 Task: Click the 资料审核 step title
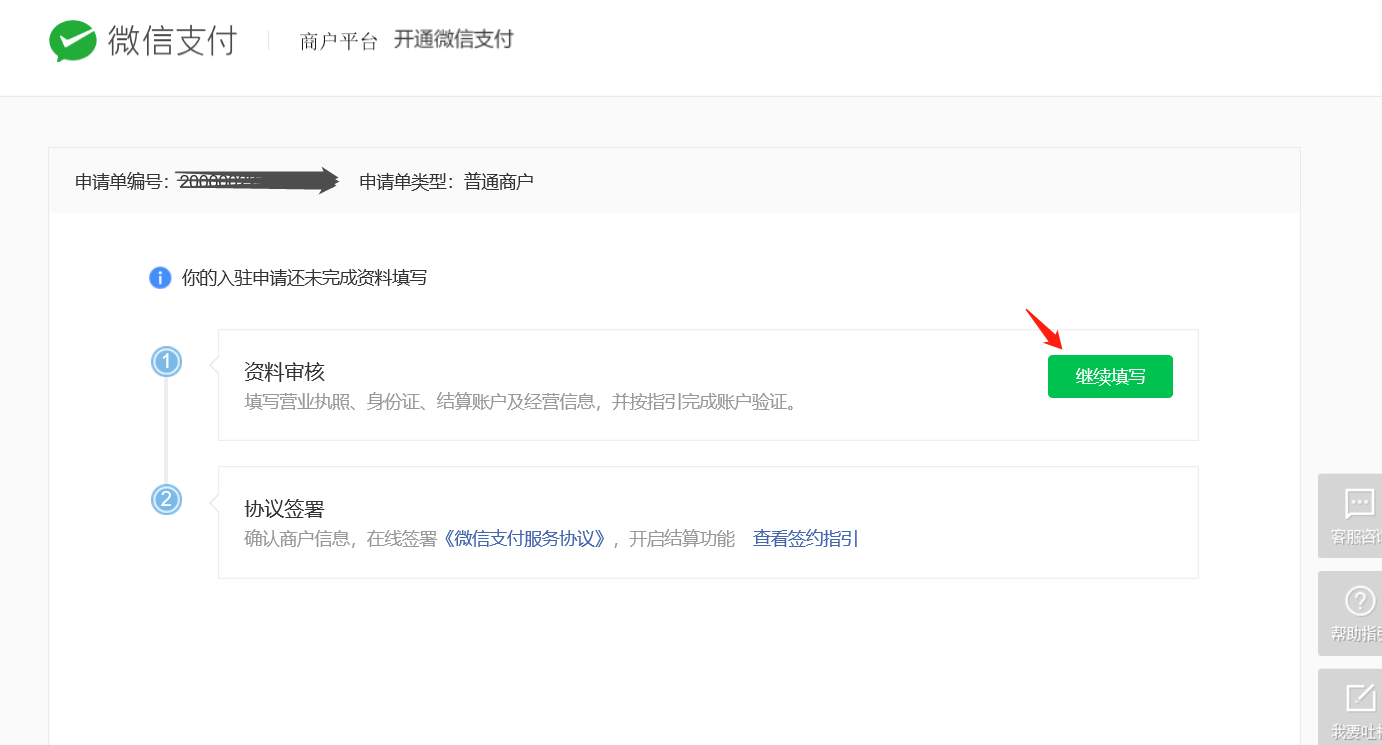(285, 372)
